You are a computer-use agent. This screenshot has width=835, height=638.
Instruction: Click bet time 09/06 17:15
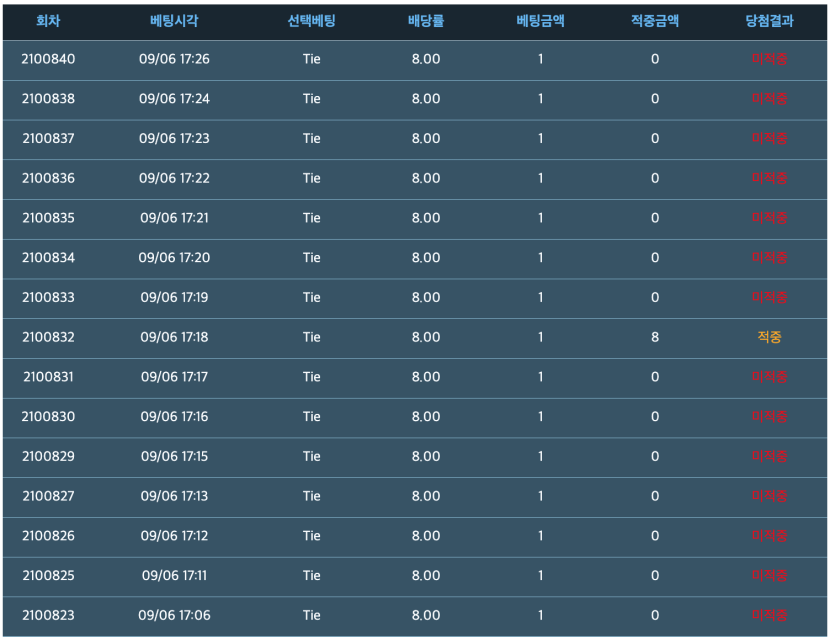[174, 456]
